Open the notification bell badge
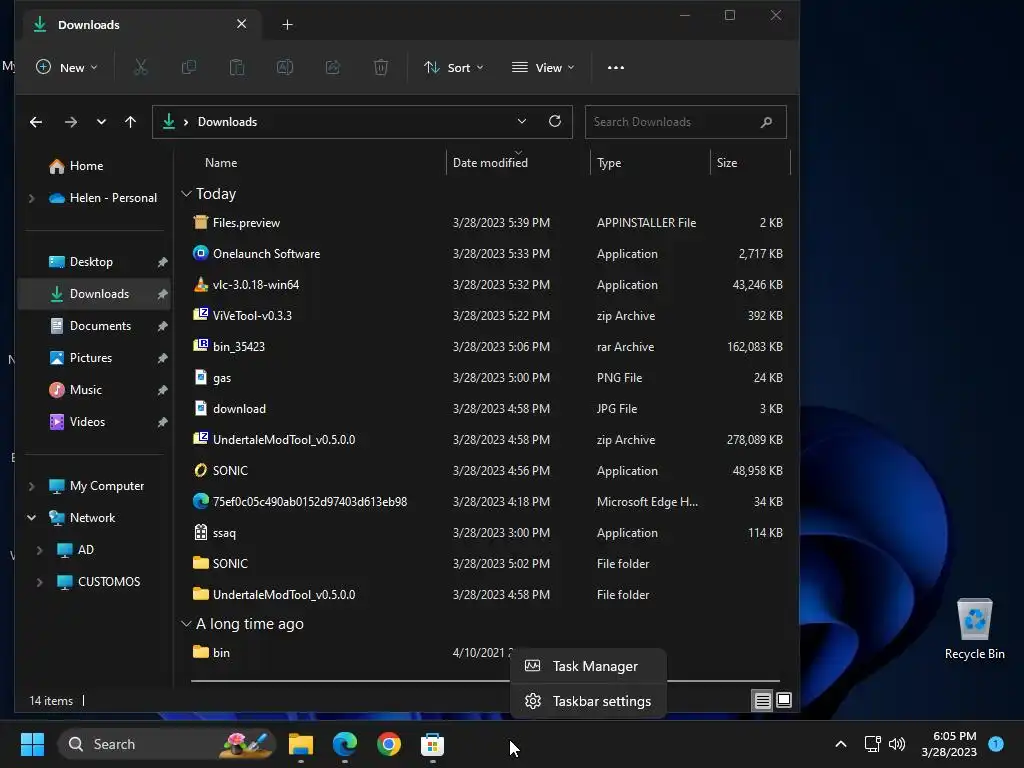 pyautogui.click(x=996, y=744)
